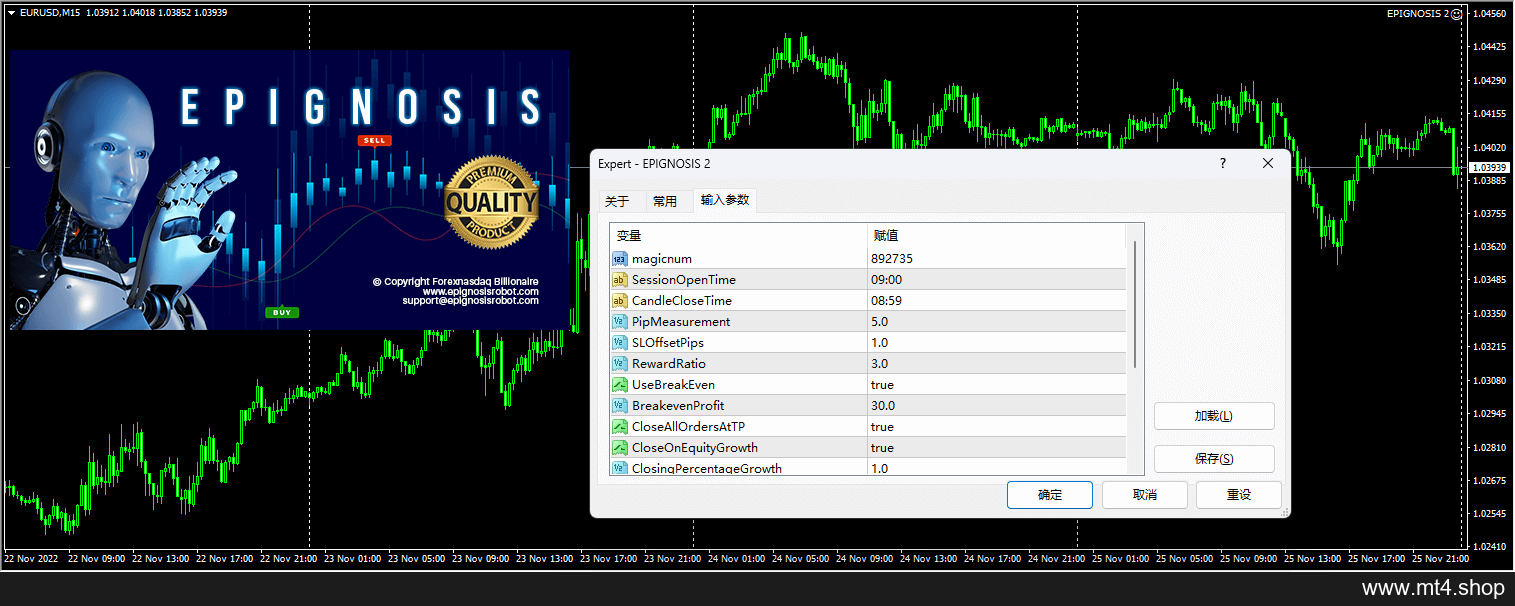Click the 重设 reset button
The width and height of the screenshot is (1515, 606).
(1239, 495)
